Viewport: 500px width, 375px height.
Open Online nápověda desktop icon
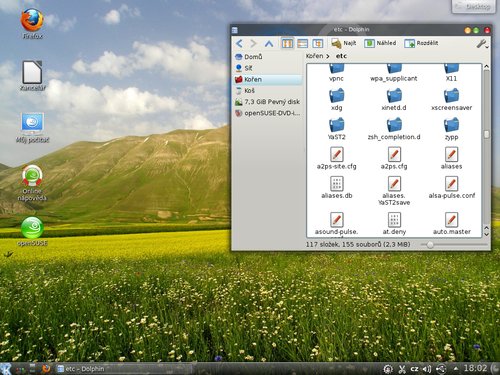click(x=32, y=183)
